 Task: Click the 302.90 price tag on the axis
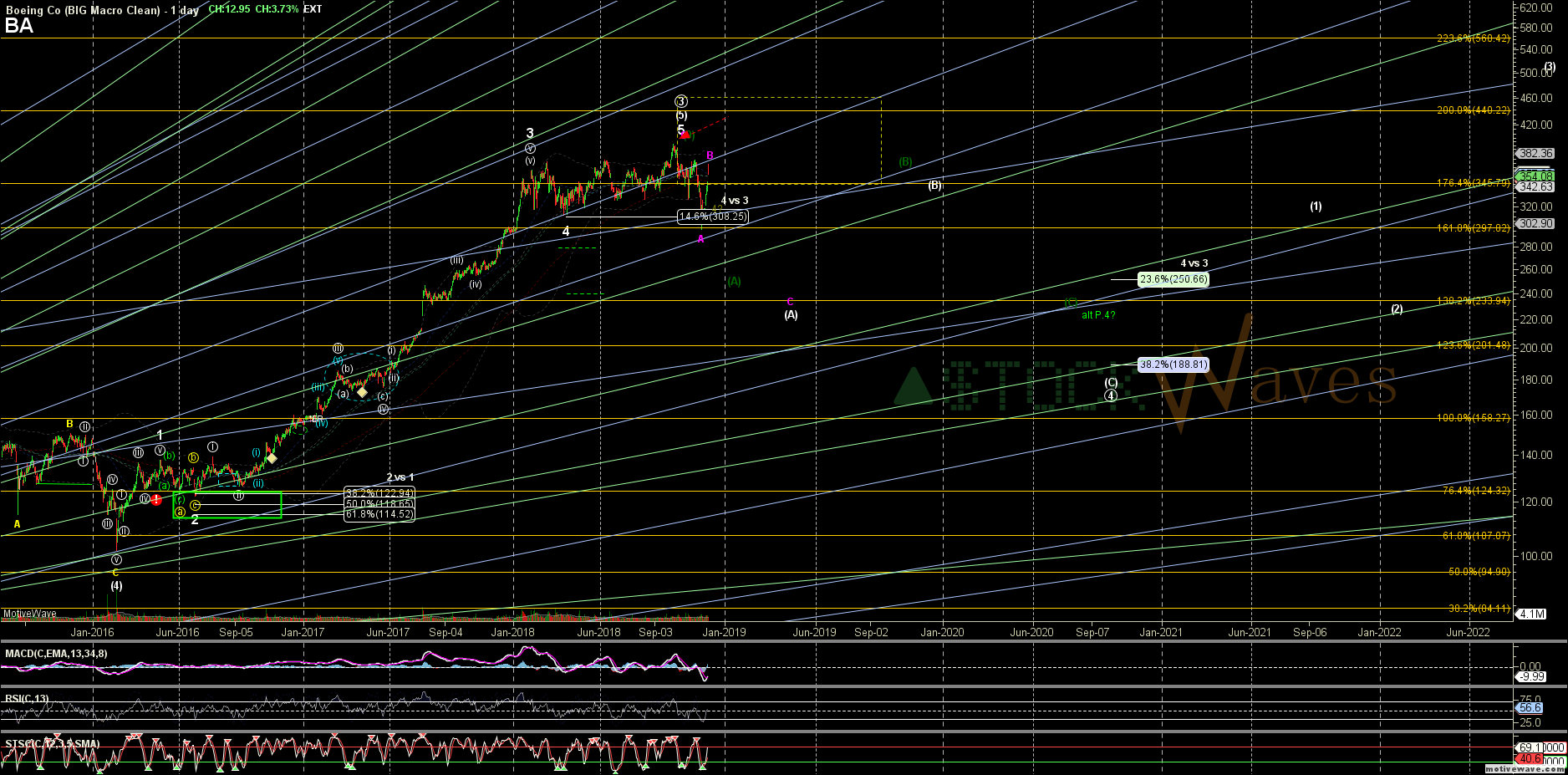click(x=1536, y=223)
